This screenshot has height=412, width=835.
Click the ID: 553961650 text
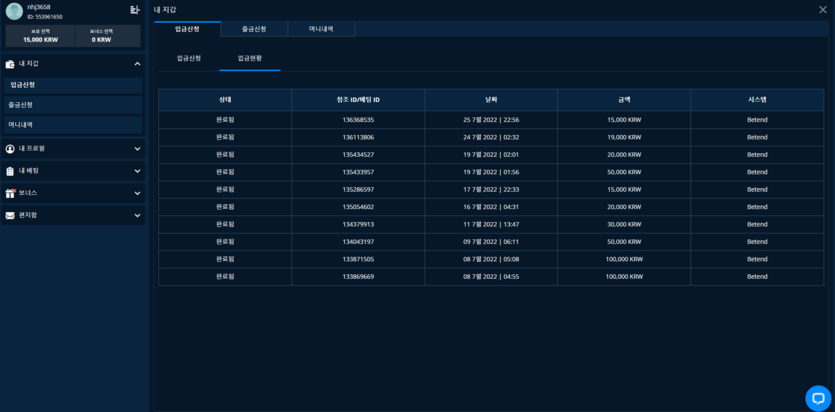45,17
